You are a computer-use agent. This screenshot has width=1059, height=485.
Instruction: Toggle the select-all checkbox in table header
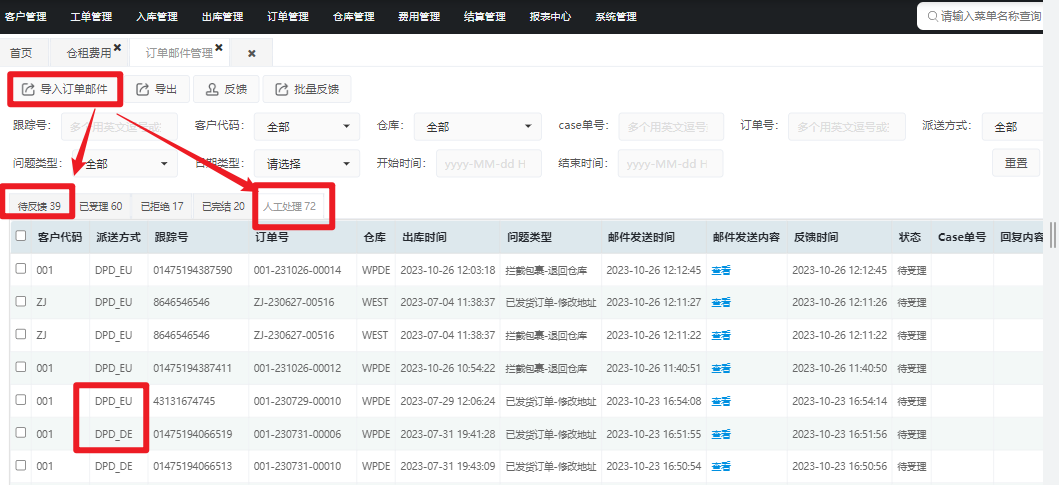21,236
